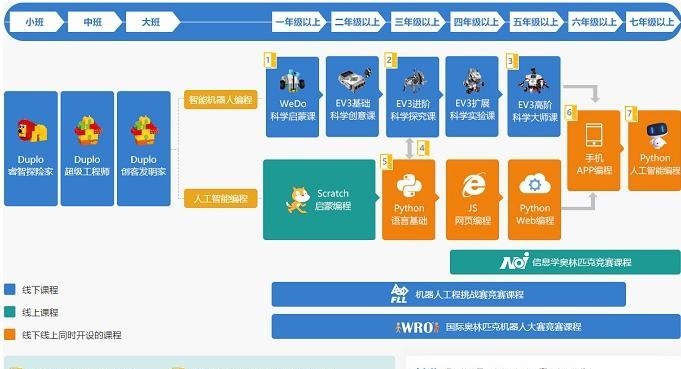Select the 四年级以上 grade tab
Viewport: 681px width, 369px height.
477,22
